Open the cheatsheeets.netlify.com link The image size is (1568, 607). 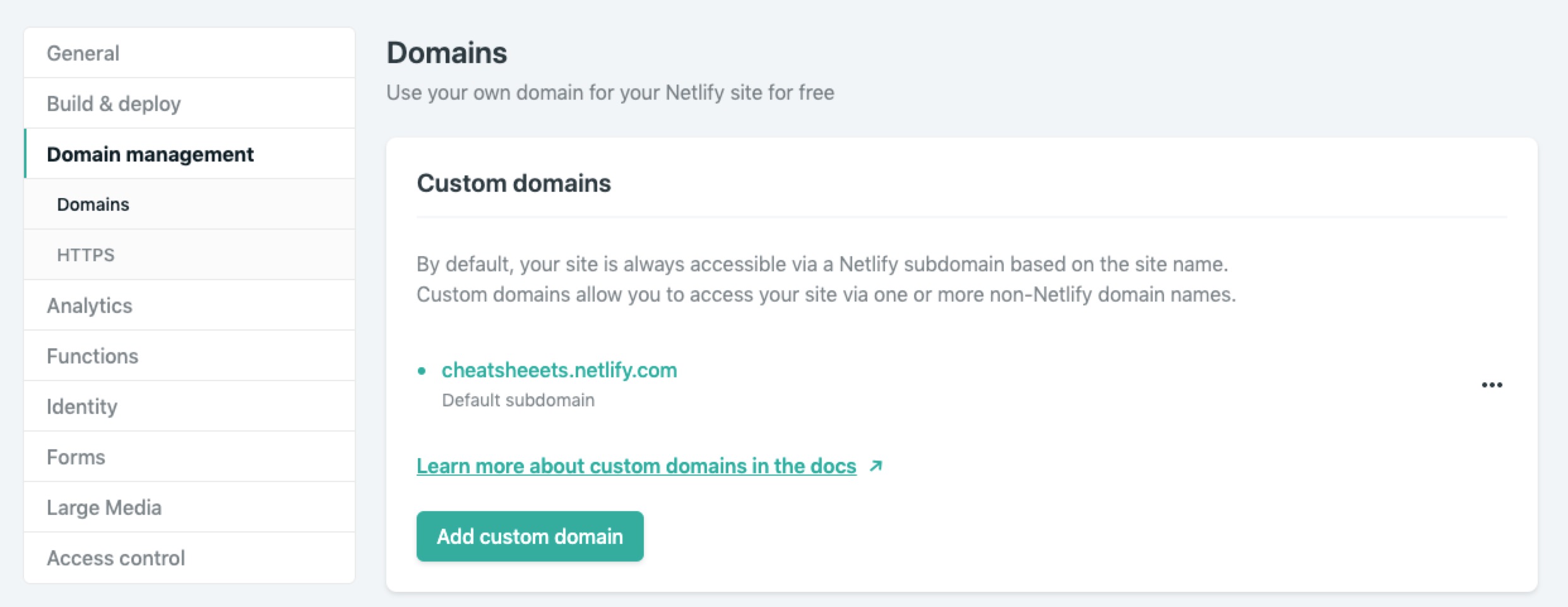pos(559,370)
